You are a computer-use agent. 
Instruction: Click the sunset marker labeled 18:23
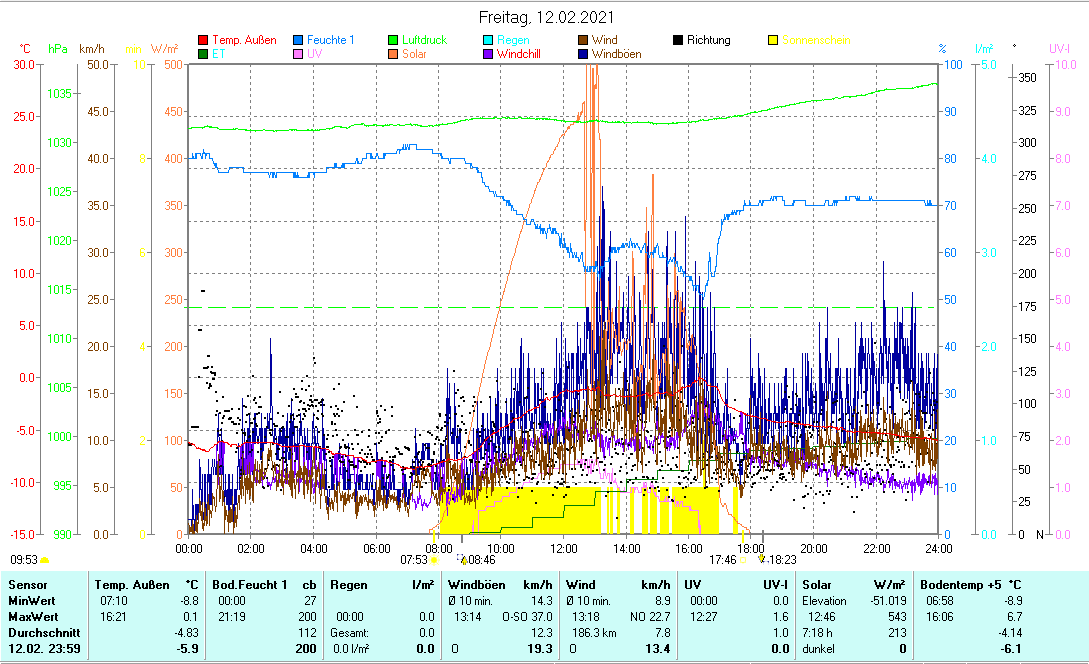pyautogui.click(x=762, y=560)
